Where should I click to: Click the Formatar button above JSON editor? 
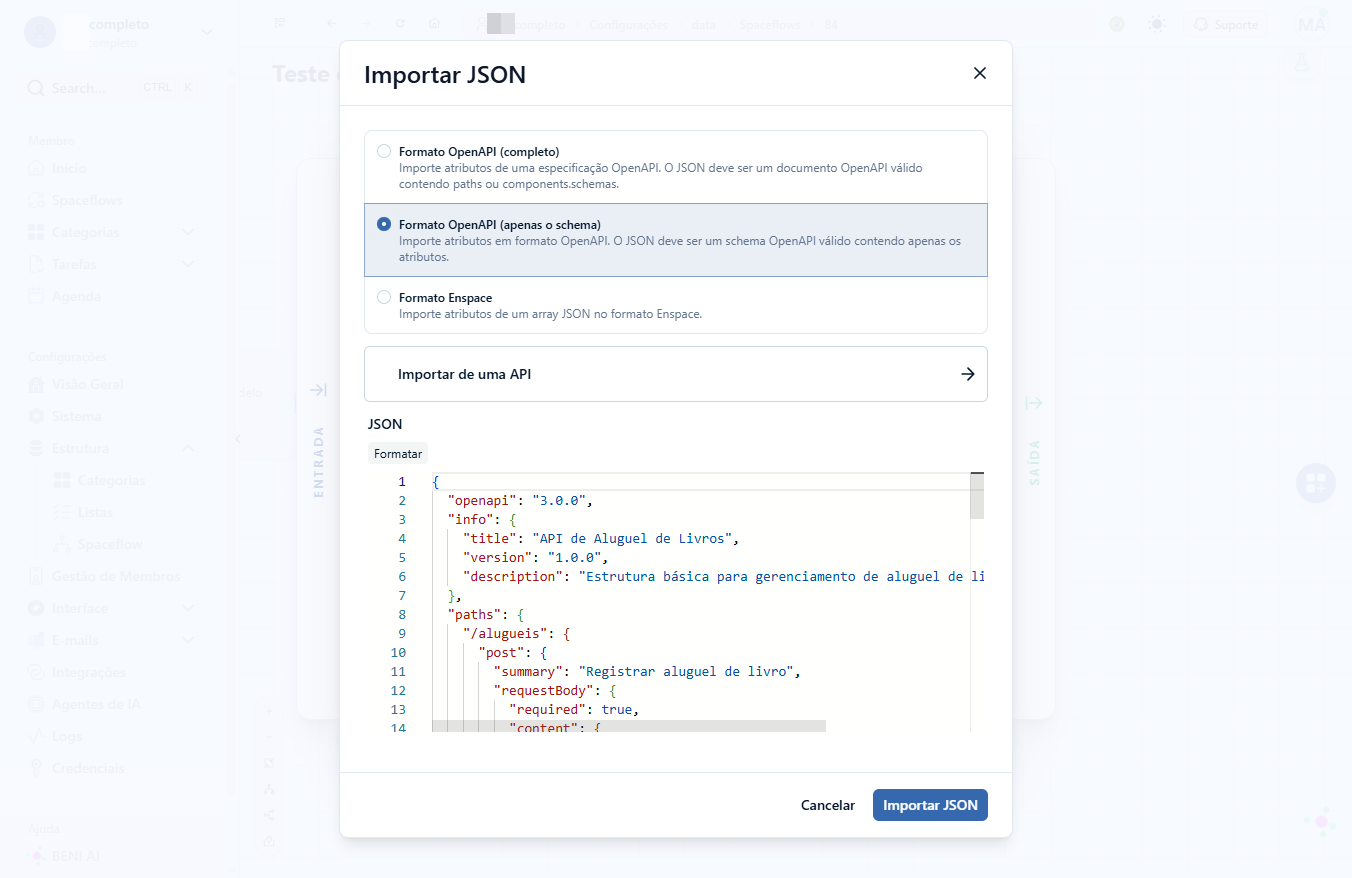pos(398,453)
